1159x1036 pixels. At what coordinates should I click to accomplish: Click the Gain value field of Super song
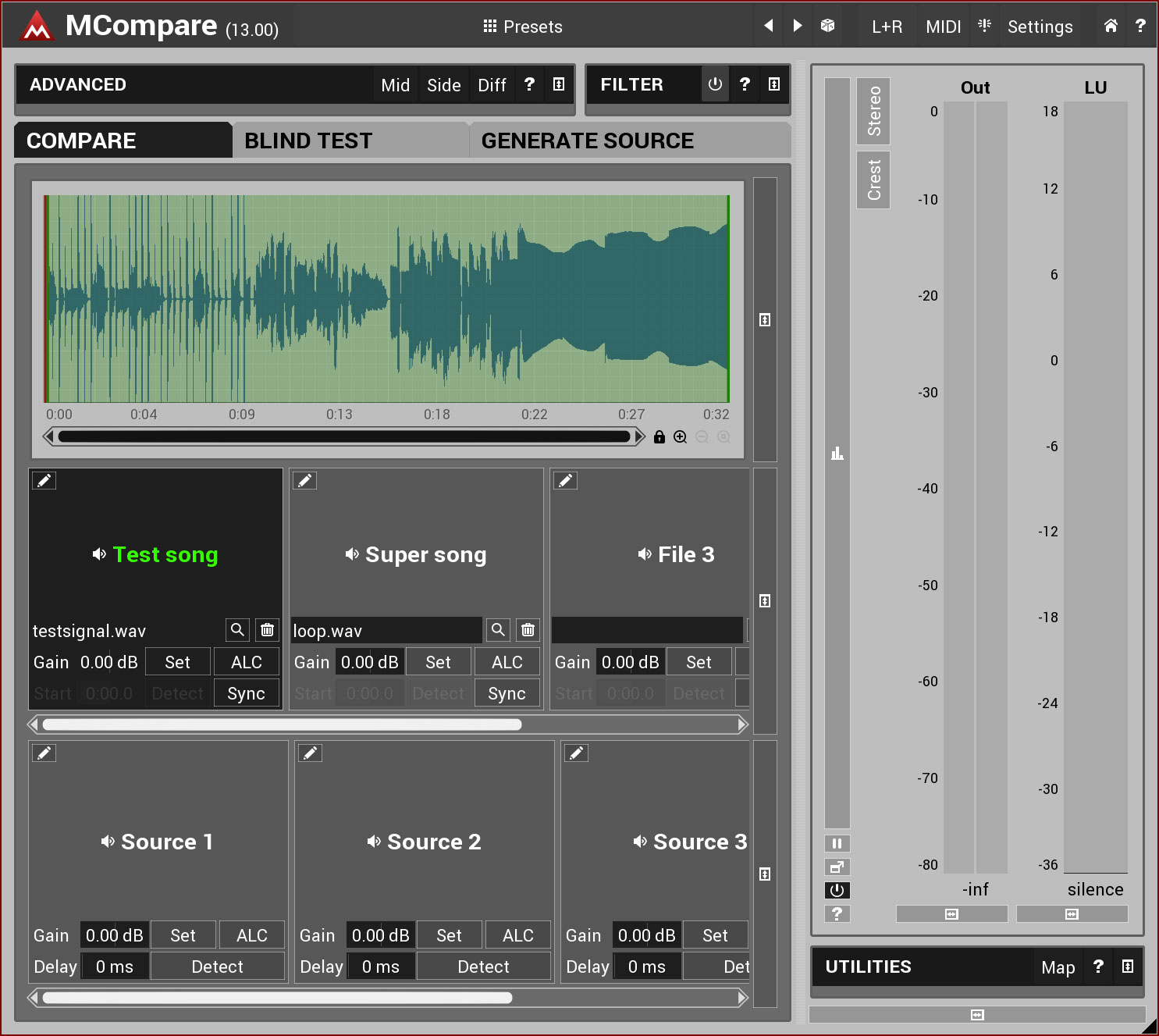click(x=369, y=662)
